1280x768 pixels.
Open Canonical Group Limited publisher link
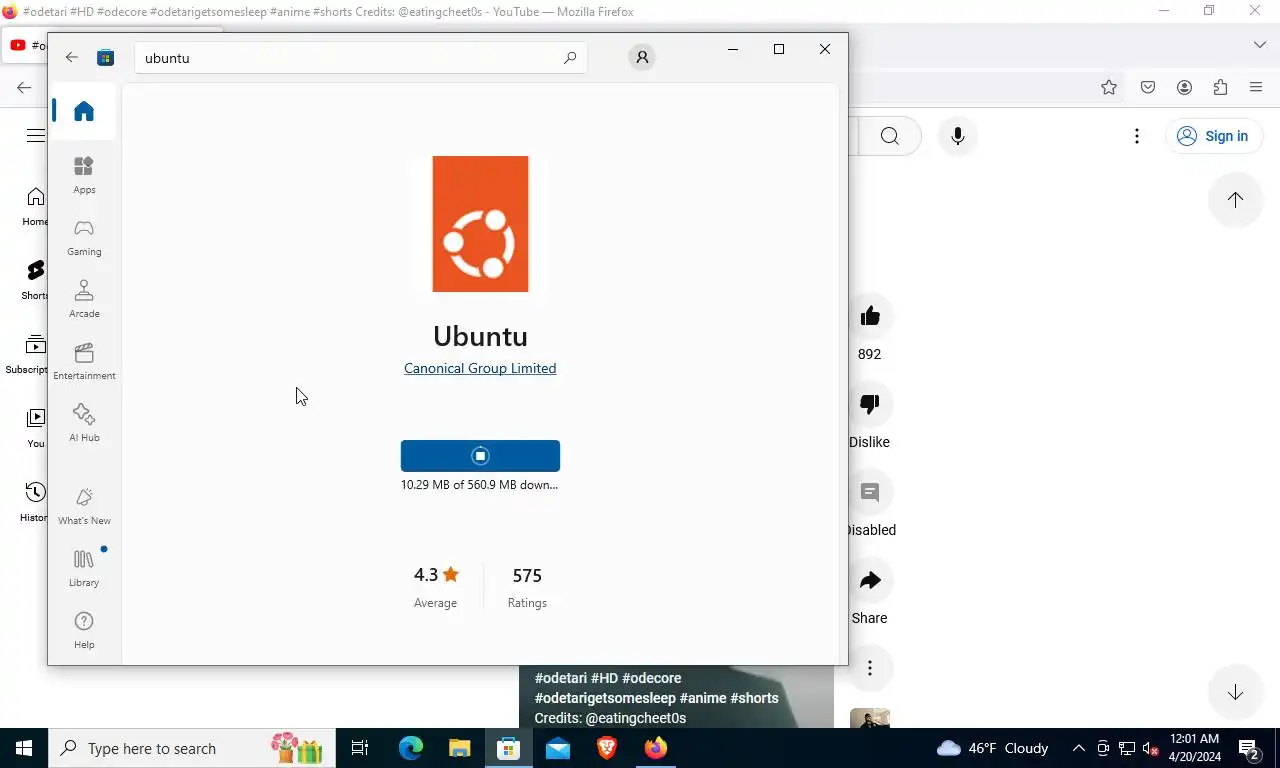click(480, 368)
